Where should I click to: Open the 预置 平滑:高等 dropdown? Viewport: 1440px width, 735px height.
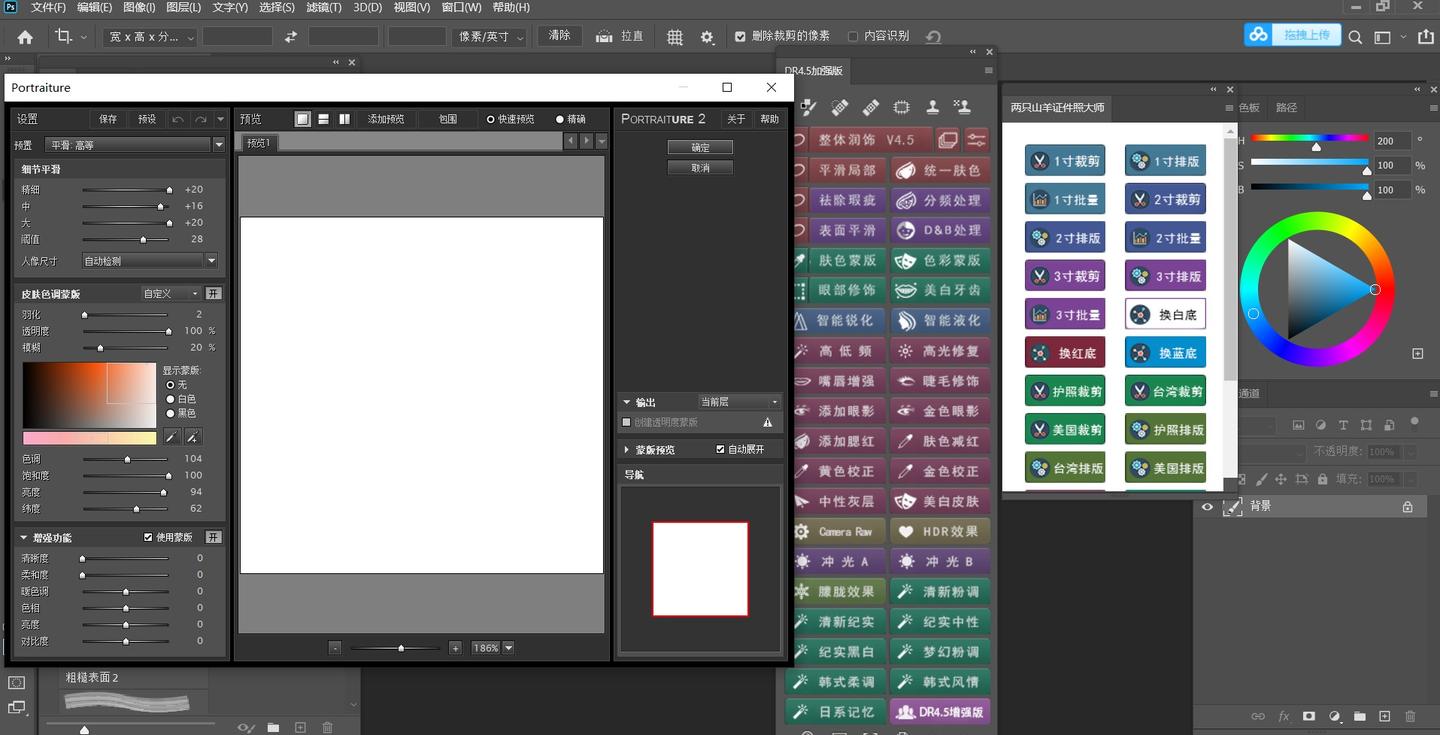(135, 145)
